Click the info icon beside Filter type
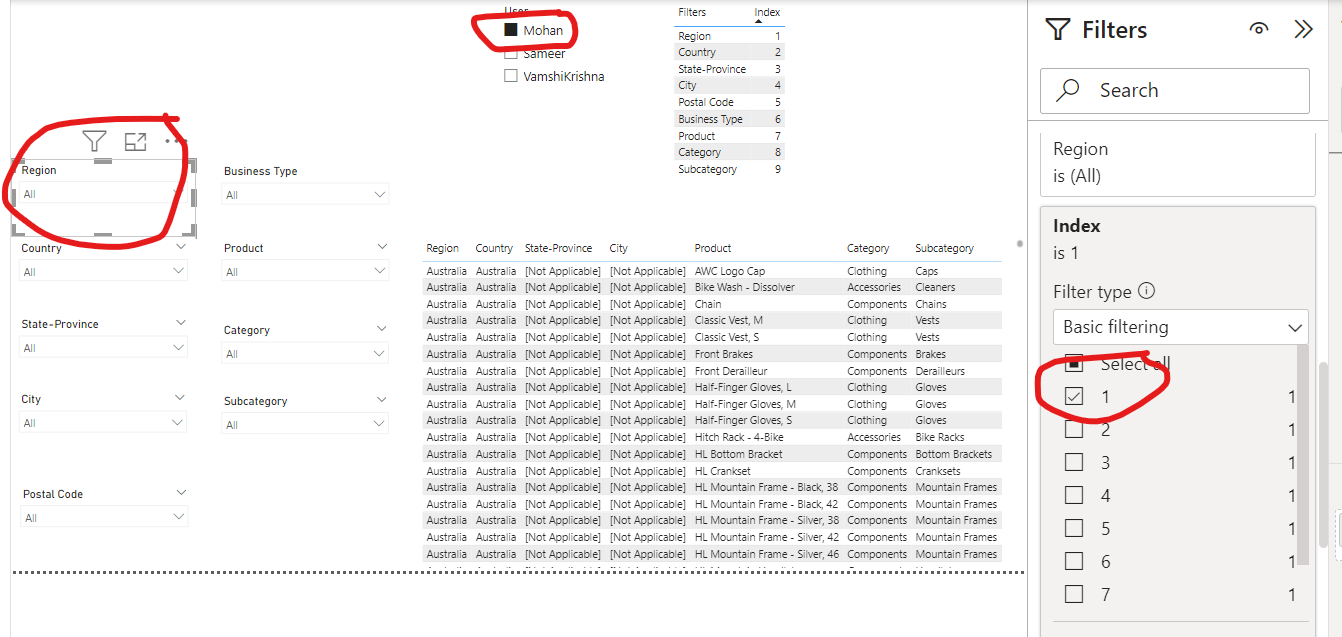The width and height of the screenshot is (1342, 637). point(1147,292)
